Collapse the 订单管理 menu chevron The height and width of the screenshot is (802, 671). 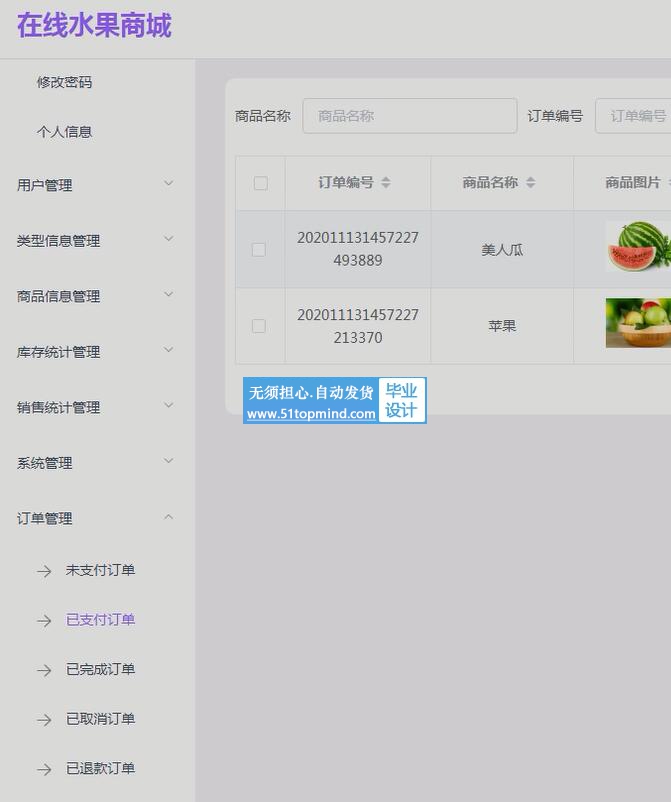[x=168, y=517]
